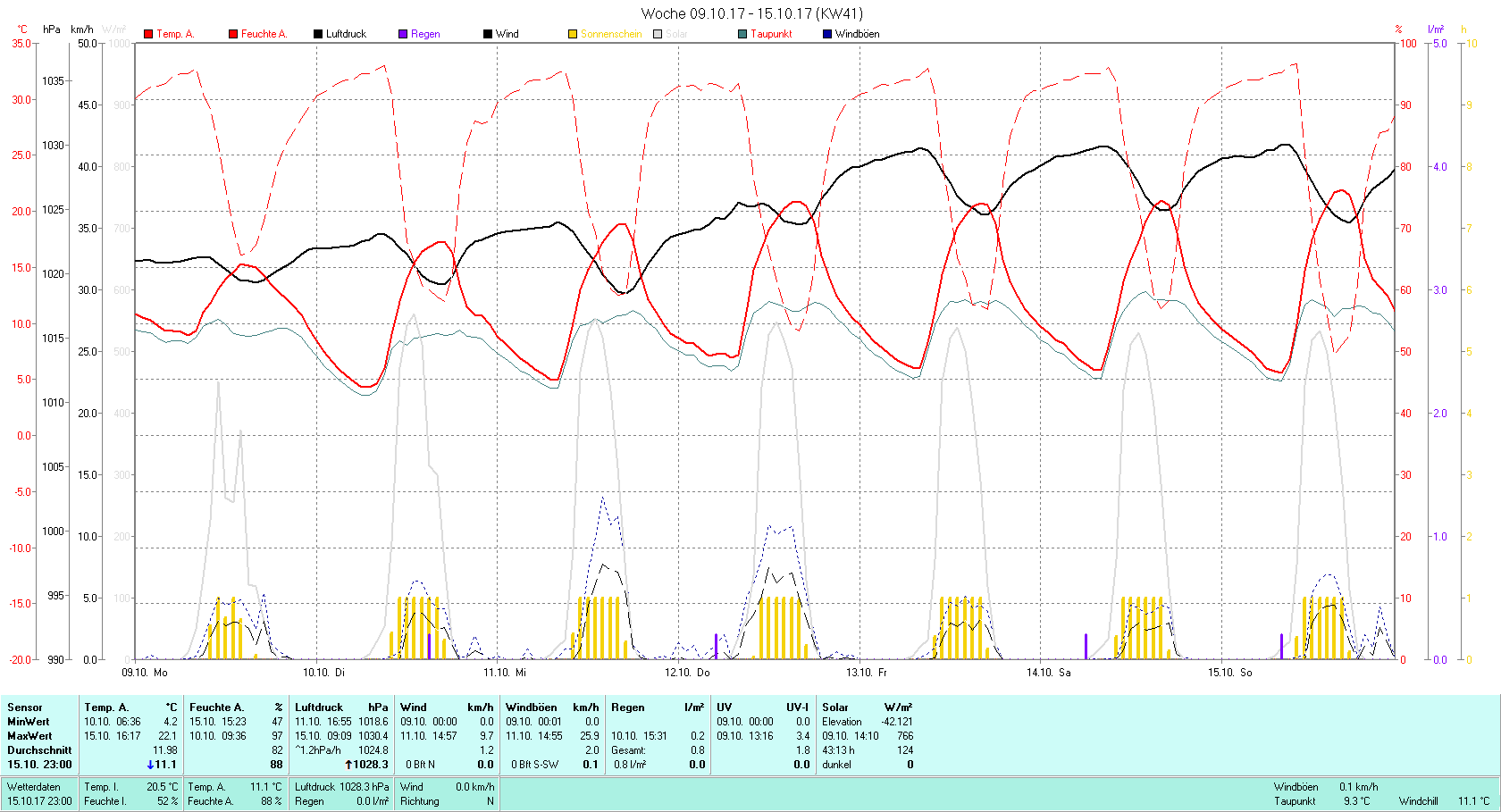Click the red Temp. A. legend swatch
This screenshot has height=812, width=1501.
click(x=148, y=34)
